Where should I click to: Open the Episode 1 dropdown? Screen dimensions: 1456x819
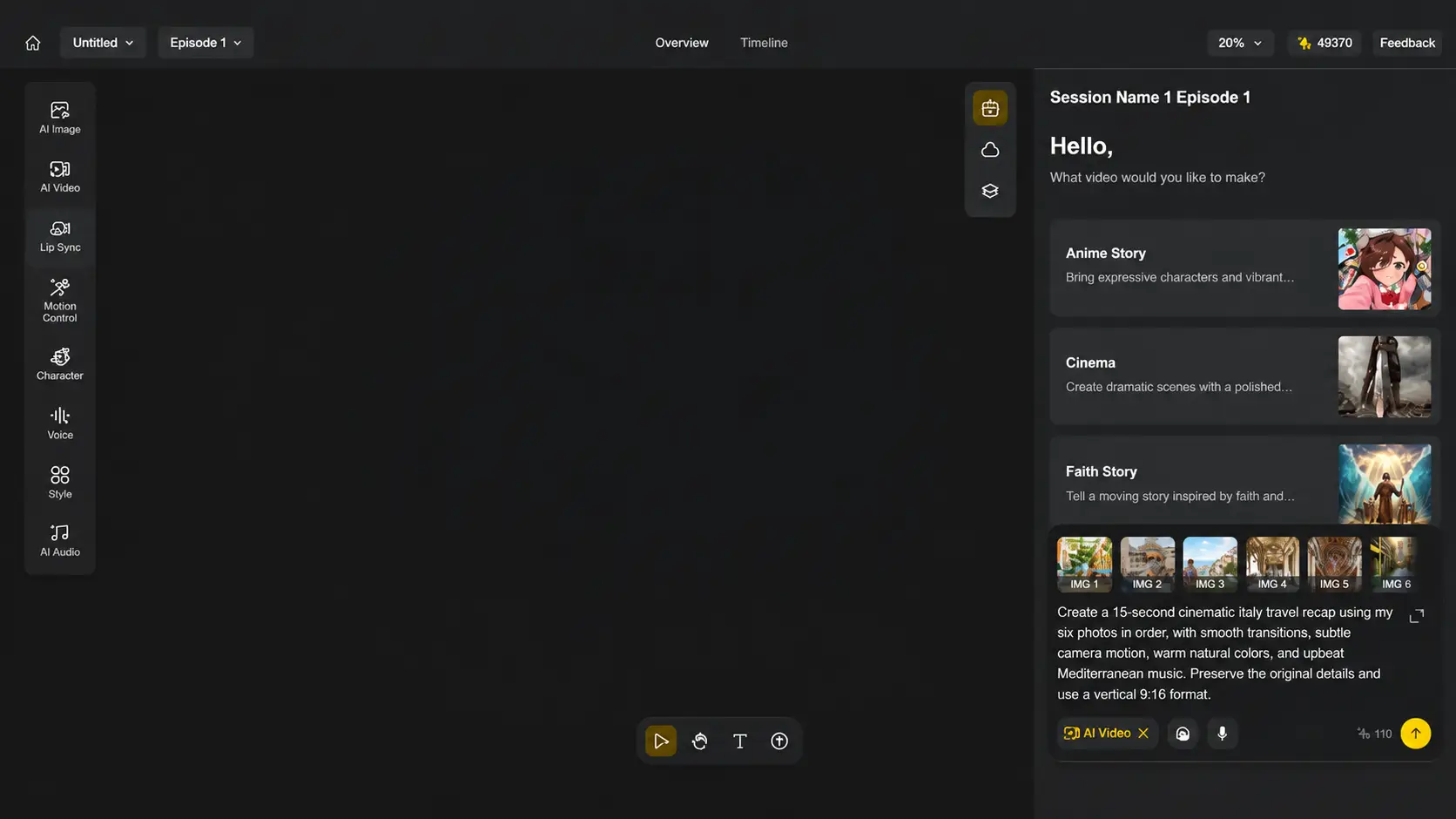[x=206, y=43]
